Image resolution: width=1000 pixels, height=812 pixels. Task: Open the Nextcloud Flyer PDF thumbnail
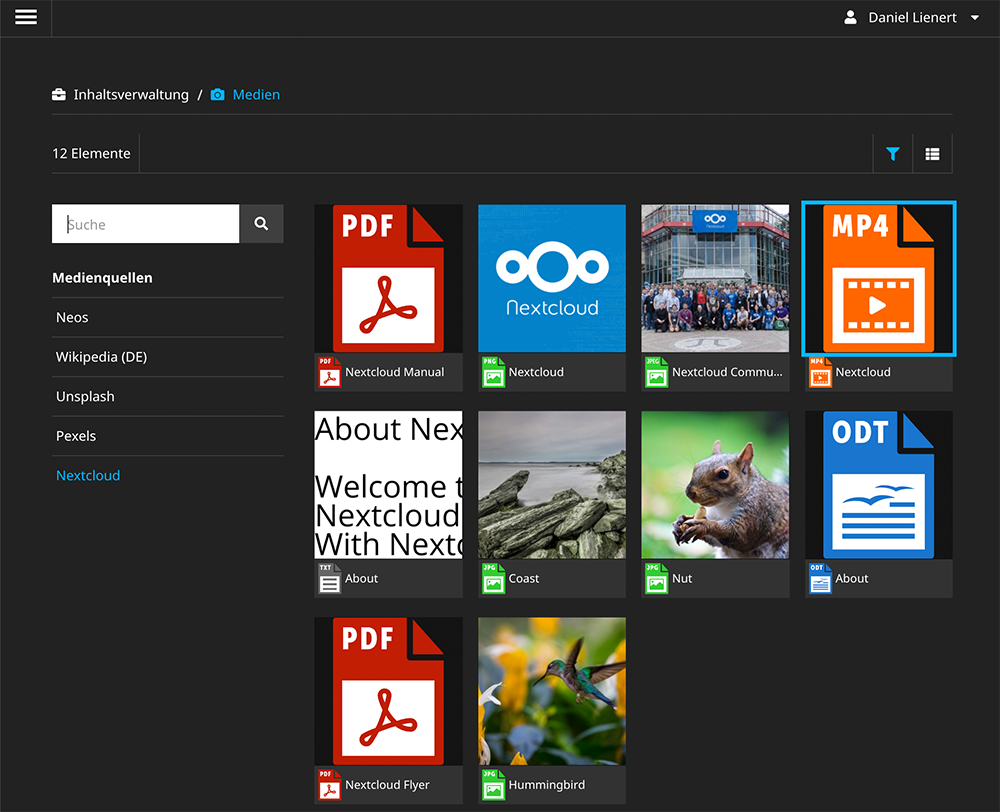pos(388,691)
